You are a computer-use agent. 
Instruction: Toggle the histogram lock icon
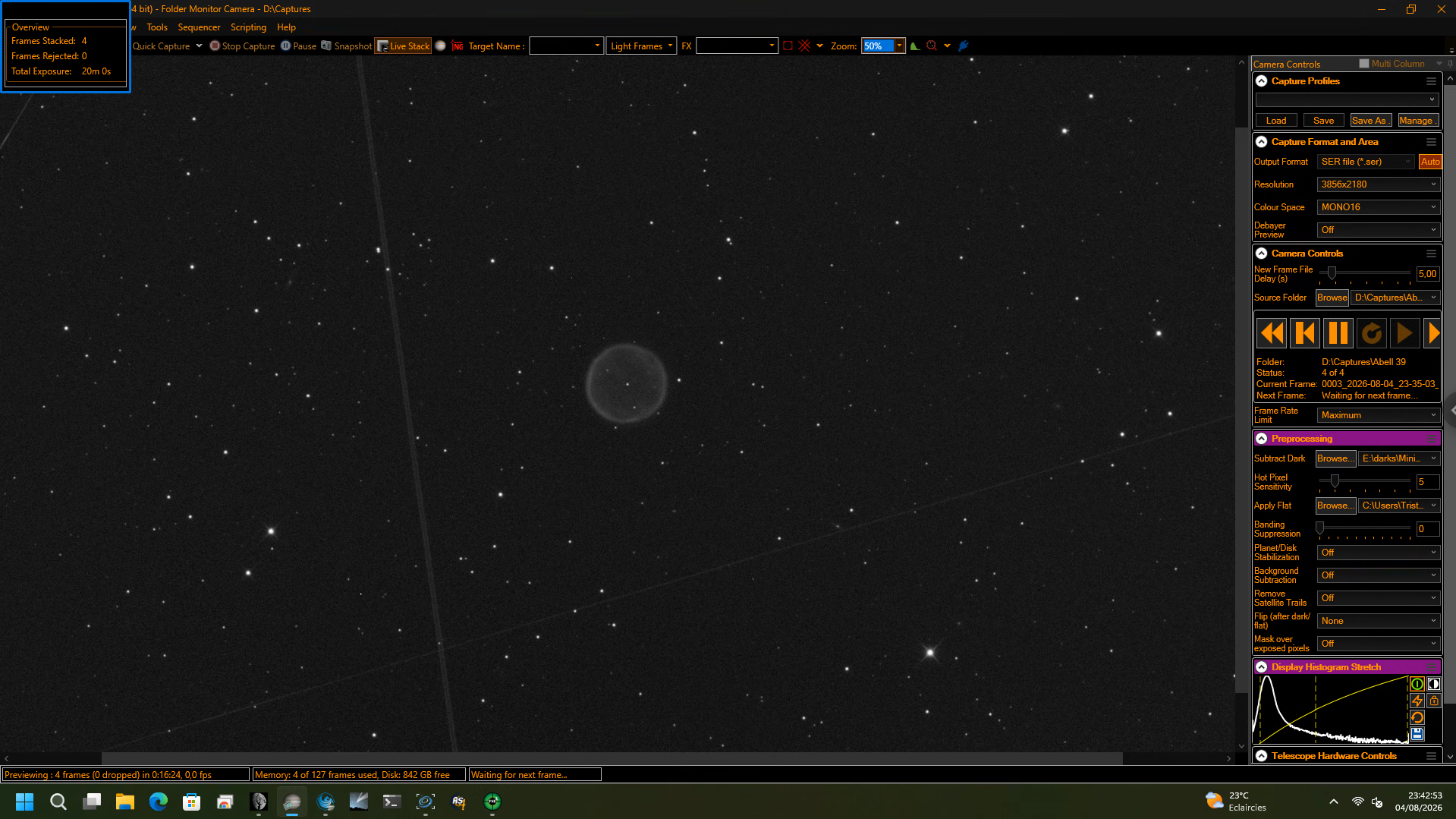coord(1433,701)
